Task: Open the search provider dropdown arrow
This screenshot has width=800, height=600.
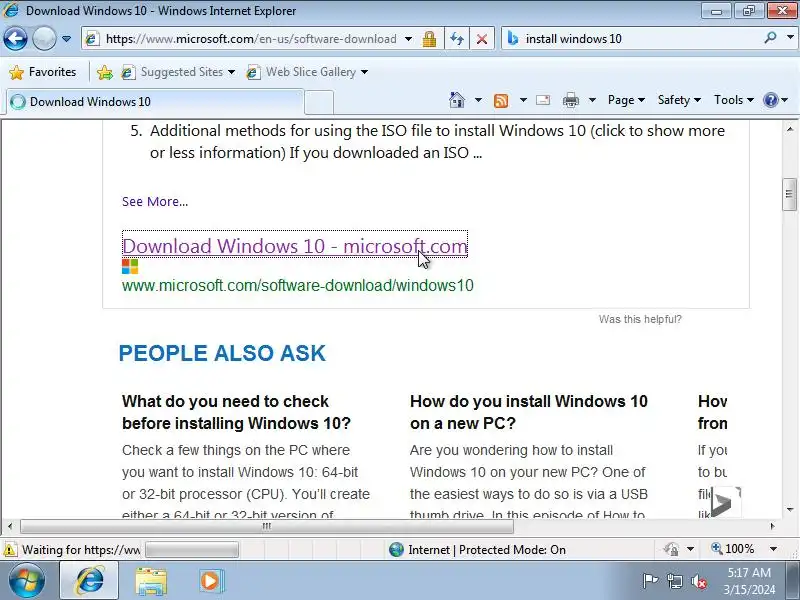Action: [790, 38]
